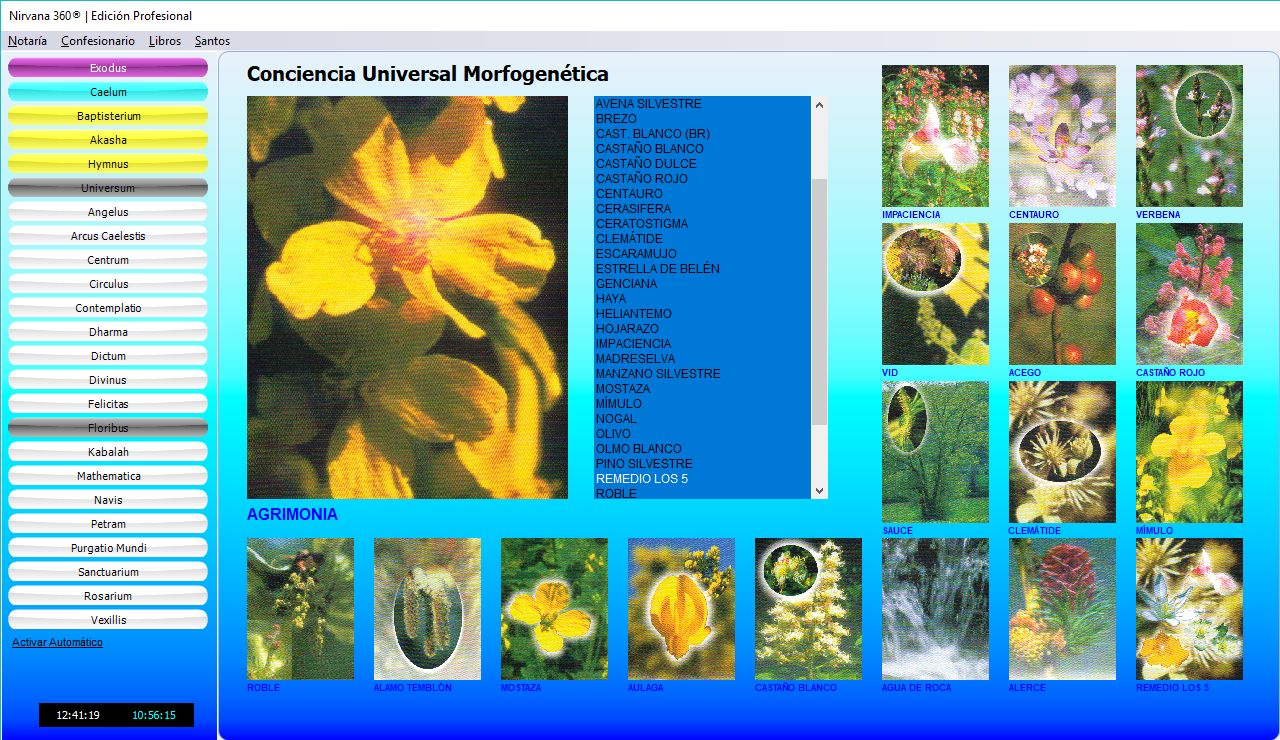Open the Sanctuarium module

click(108, 572)
